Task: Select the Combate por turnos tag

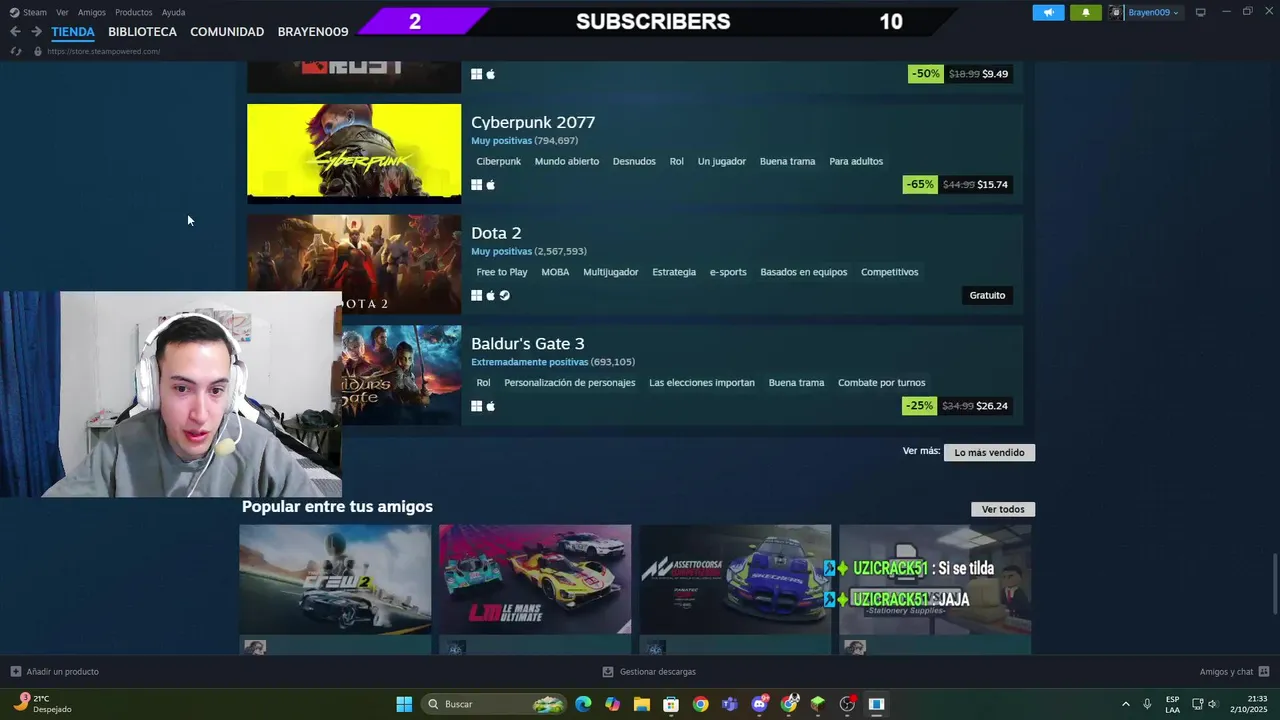Action: point(882,383)
